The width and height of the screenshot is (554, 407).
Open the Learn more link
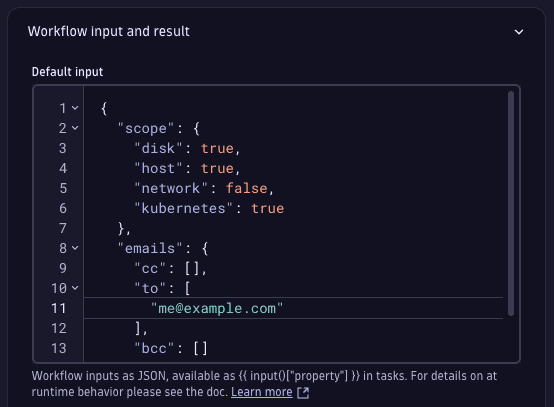click(x=262, y=392)
